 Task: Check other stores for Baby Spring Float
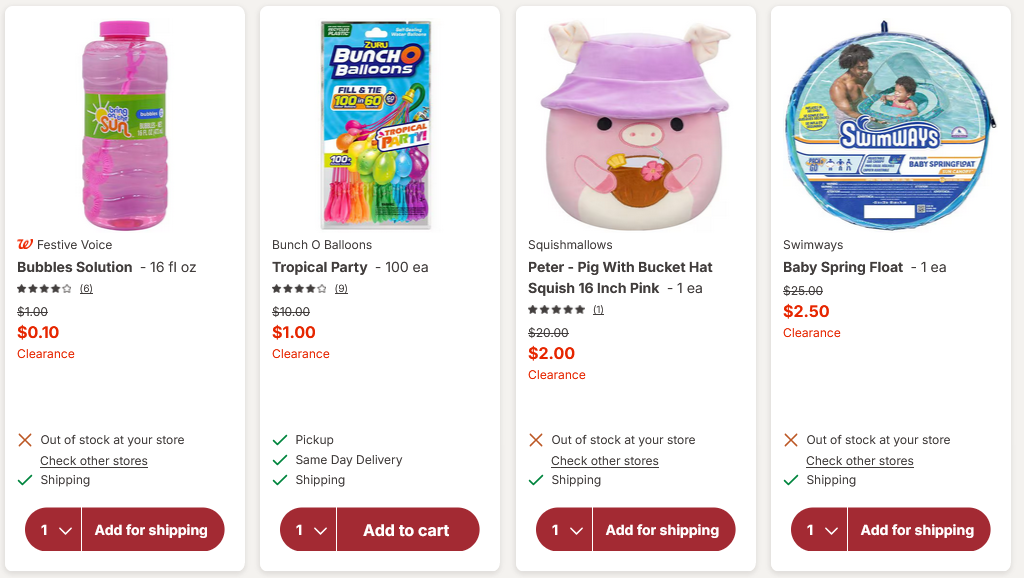[x=860, y=461]
